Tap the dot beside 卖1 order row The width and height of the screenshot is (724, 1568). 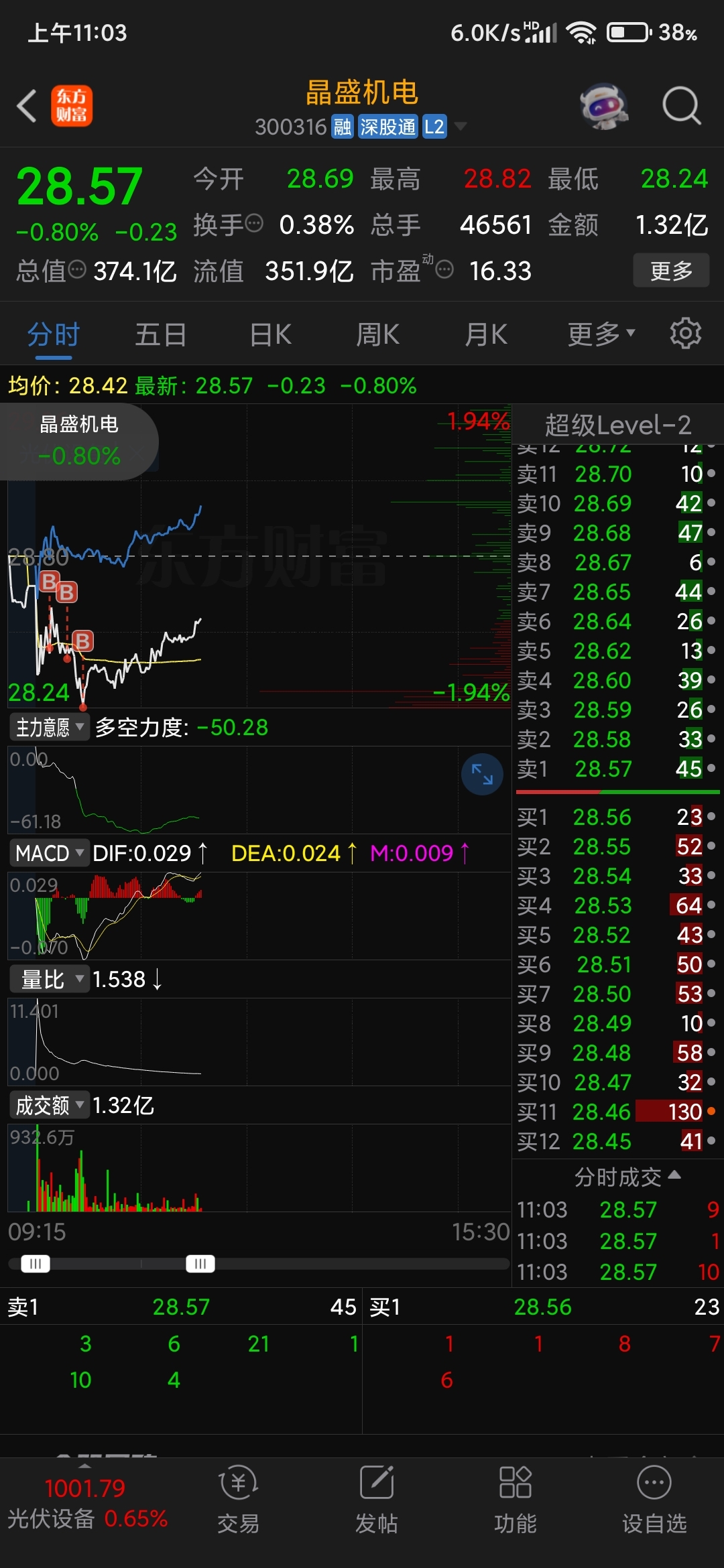[711, 768]
